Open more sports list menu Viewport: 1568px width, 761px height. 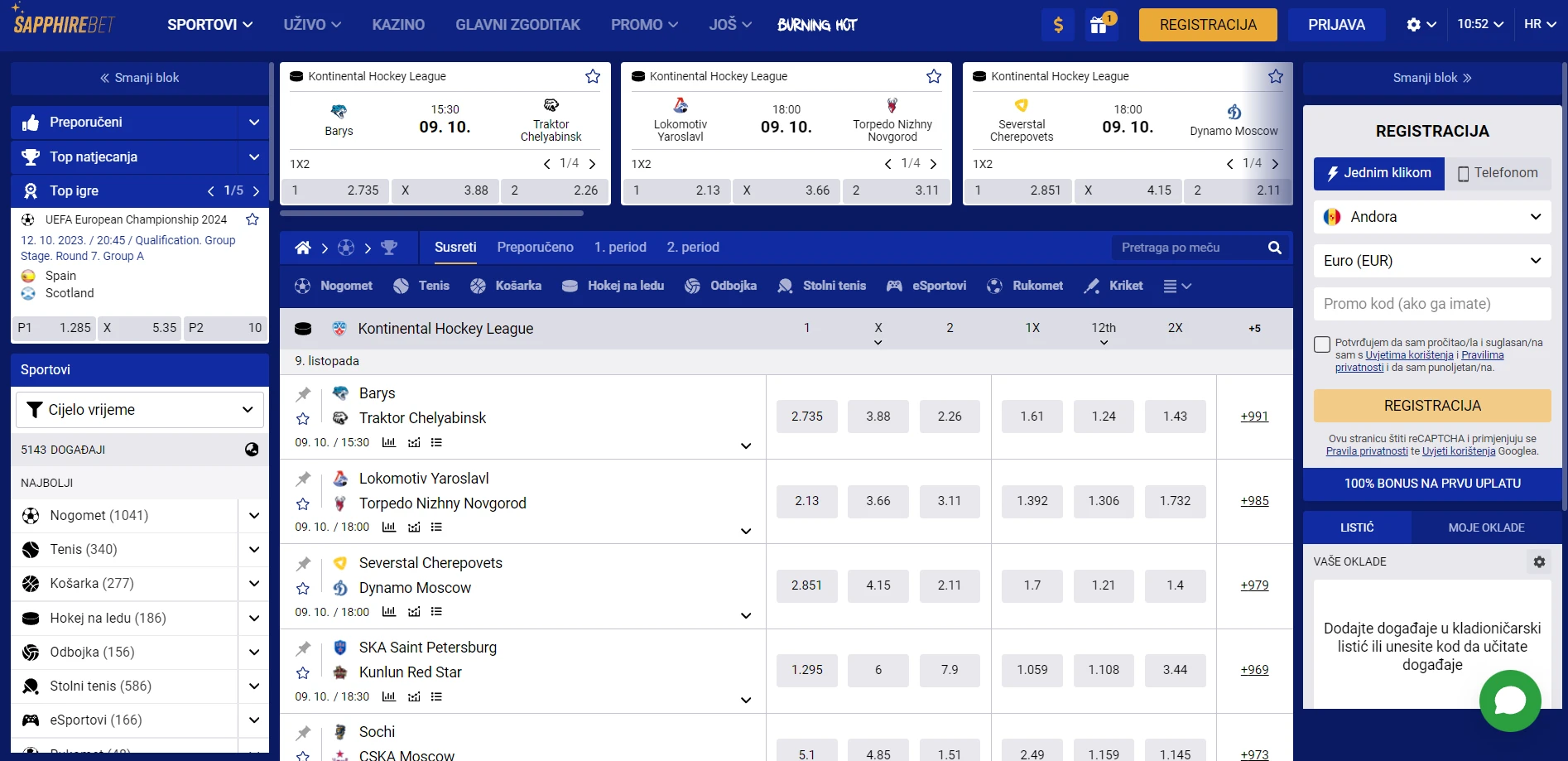click(x=1176, y=287)
